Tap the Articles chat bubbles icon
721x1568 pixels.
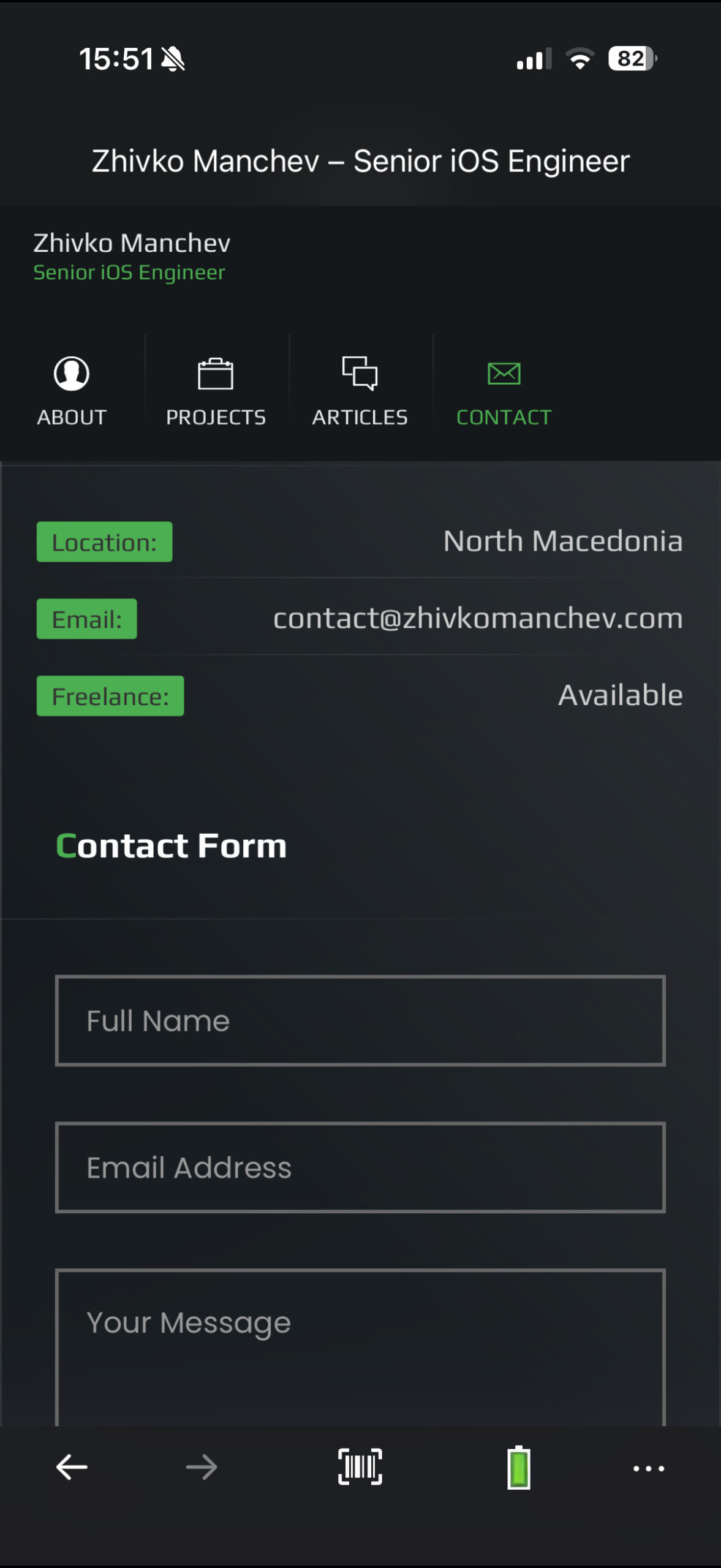point(360,373)
